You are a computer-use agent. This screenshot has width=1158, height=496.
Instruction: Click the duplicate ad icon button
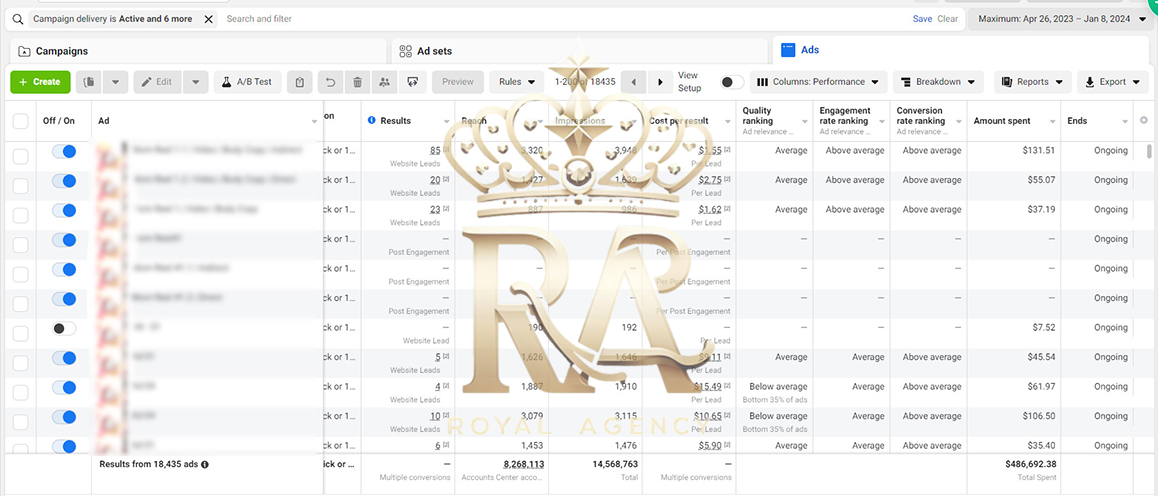click(89, 82)
